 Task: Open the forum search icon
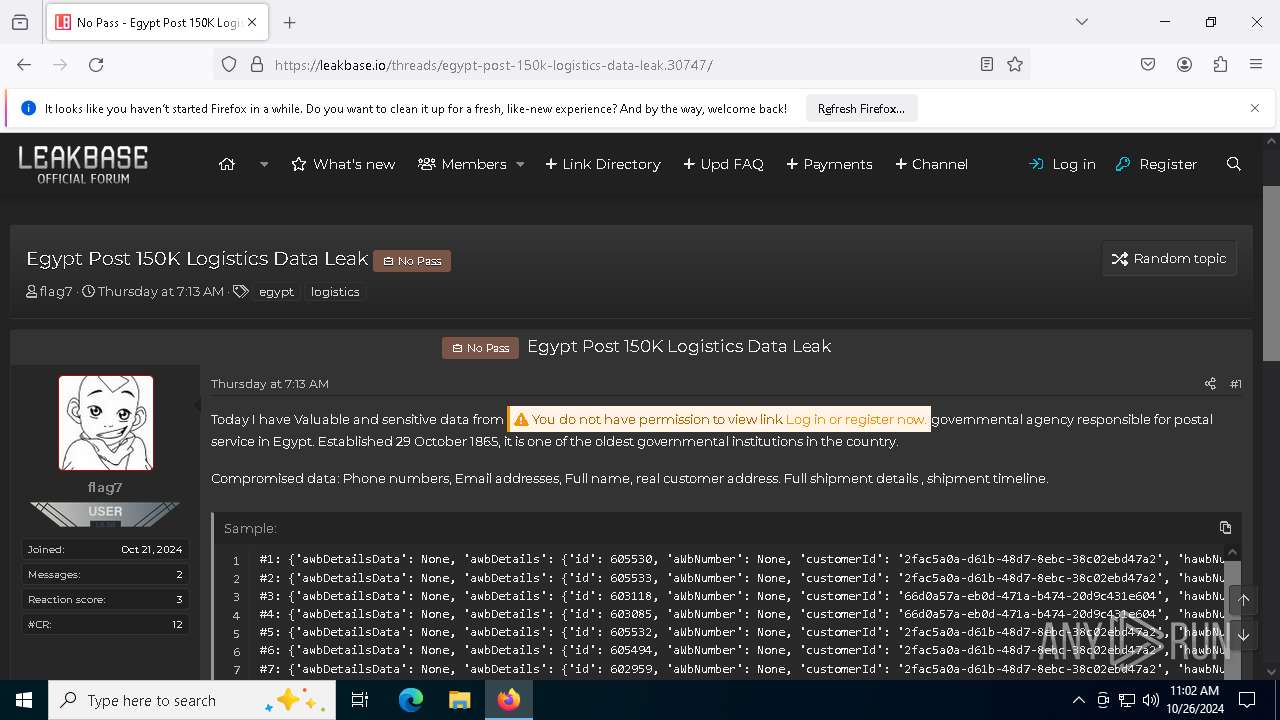click(x=1234, y=164)
